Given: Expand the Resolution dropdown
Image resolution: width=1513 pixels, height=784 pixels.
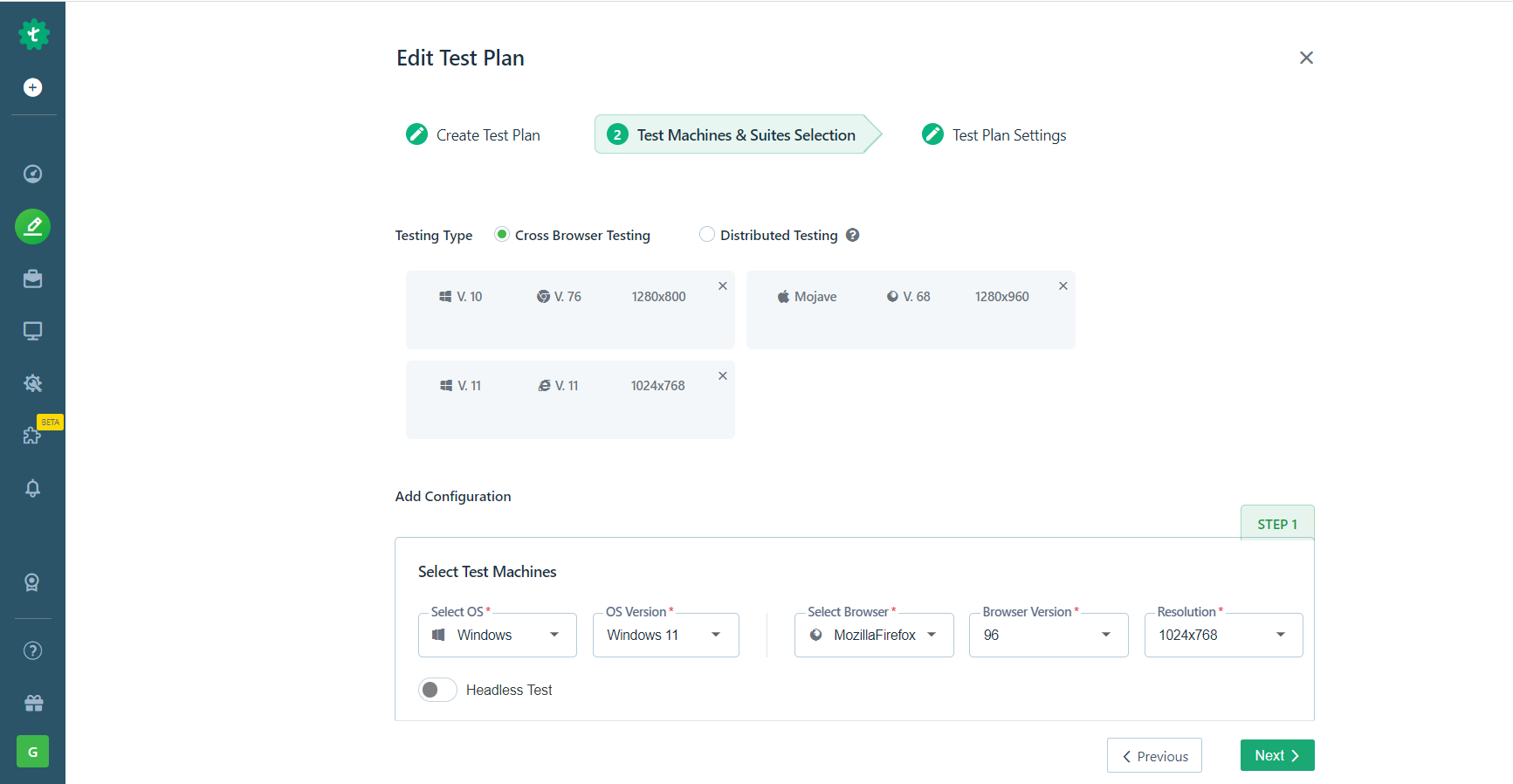Looking at the screenshot, I should point(1222,635).
